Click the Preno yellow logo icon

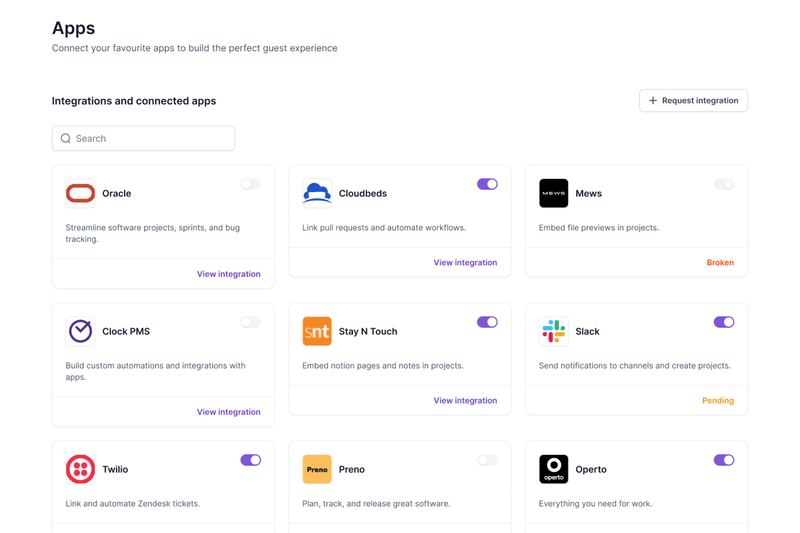[317, 469]
